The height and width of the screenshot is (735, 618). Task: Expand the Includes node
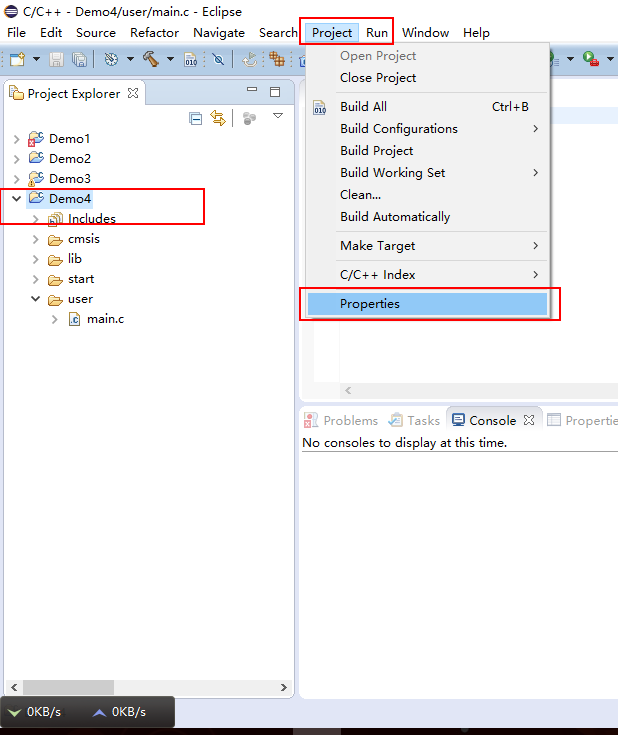[x=36, y=219]
